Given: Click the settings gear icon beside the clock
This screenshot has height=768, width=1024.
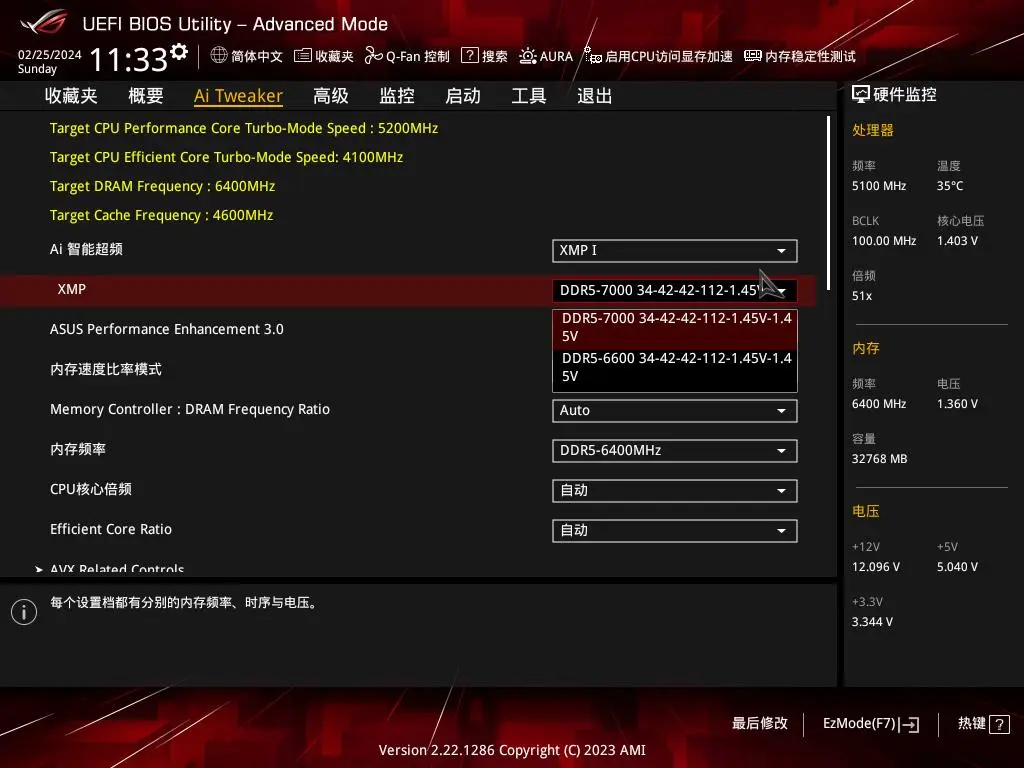Looking at the screenshot, I should pyautogui.click(x=179, y=51).
